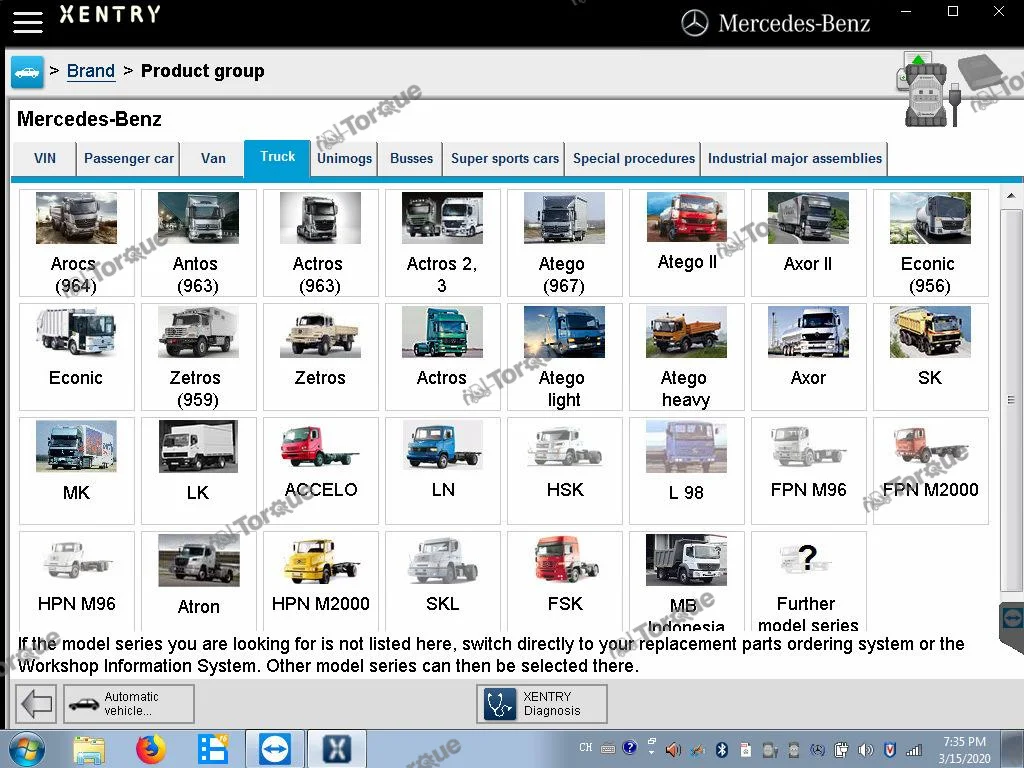
Task: Open Windows Explorer from taskbar
Action: [89, 750]
